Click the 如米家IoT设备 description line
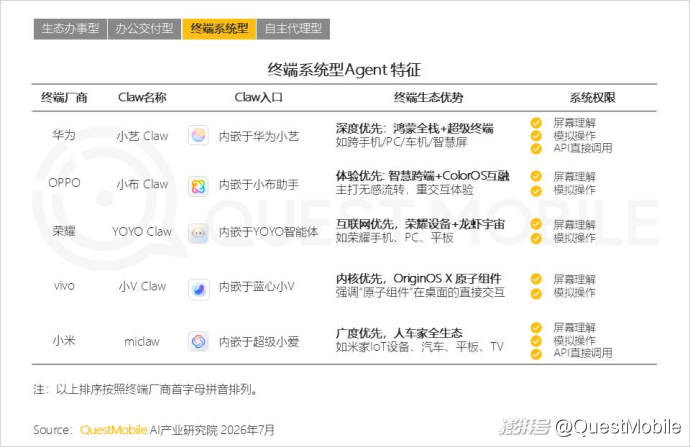 (x=420, y=347)
